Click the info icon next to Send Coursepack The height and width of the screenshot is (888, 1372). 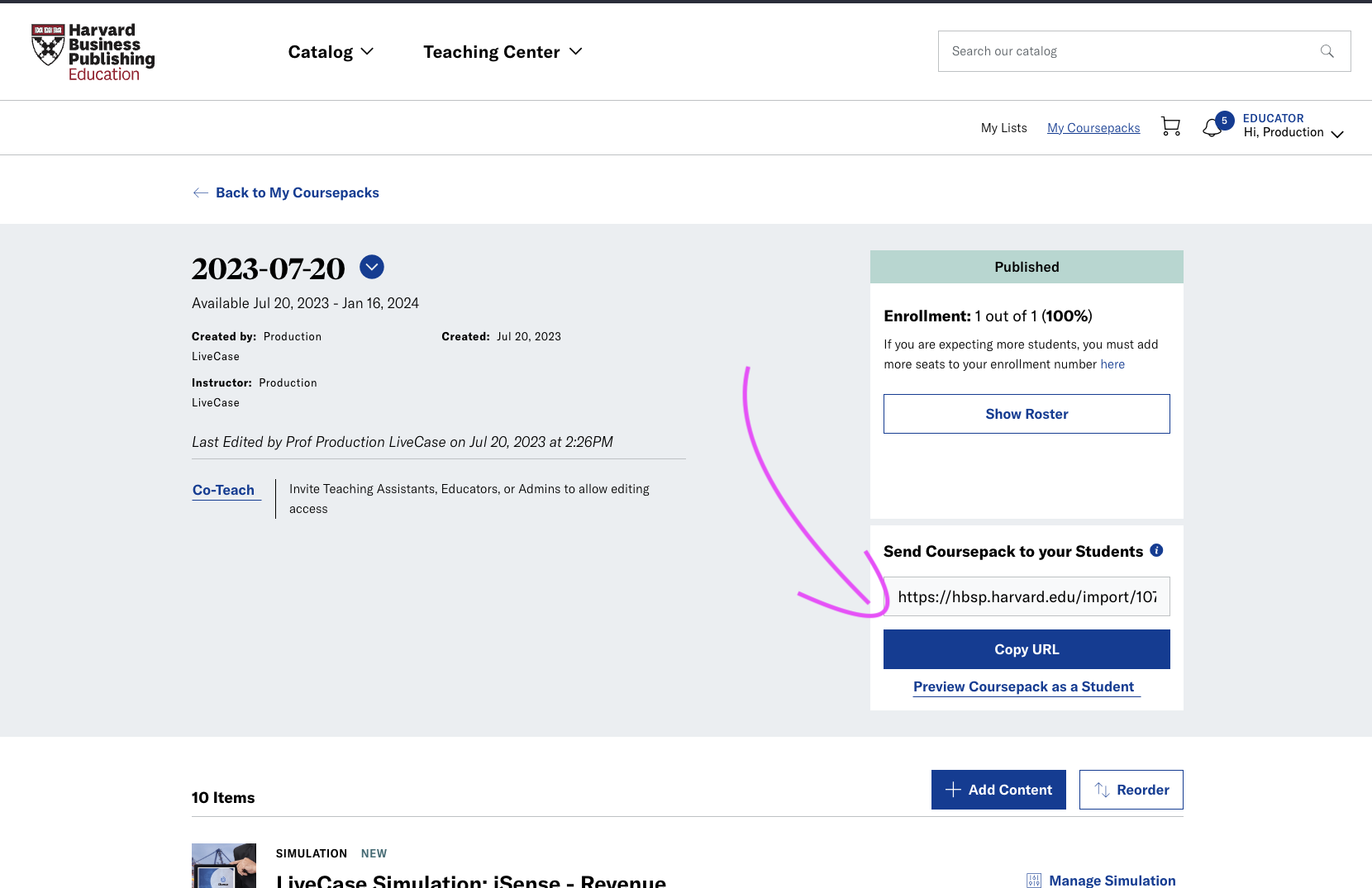tap(1156, 550)
